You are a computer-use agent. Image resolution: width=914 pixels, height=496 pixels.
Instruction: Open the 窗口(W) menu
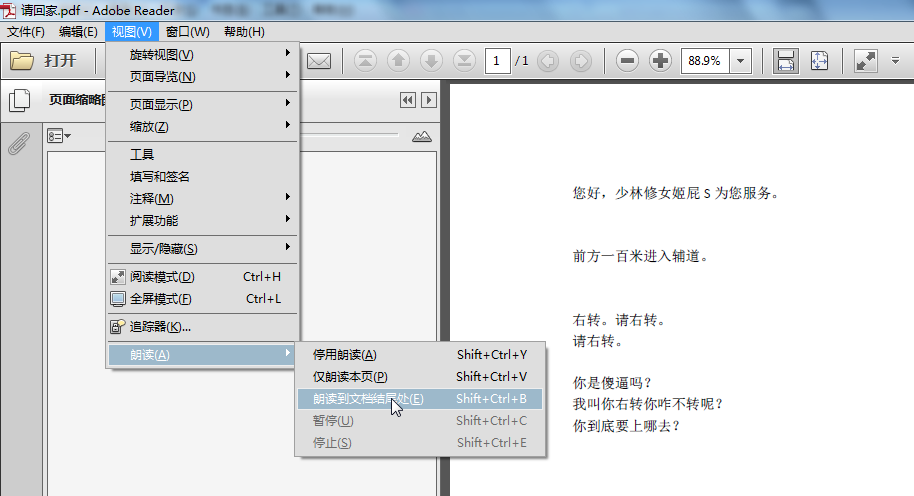[x=187, y=32]
